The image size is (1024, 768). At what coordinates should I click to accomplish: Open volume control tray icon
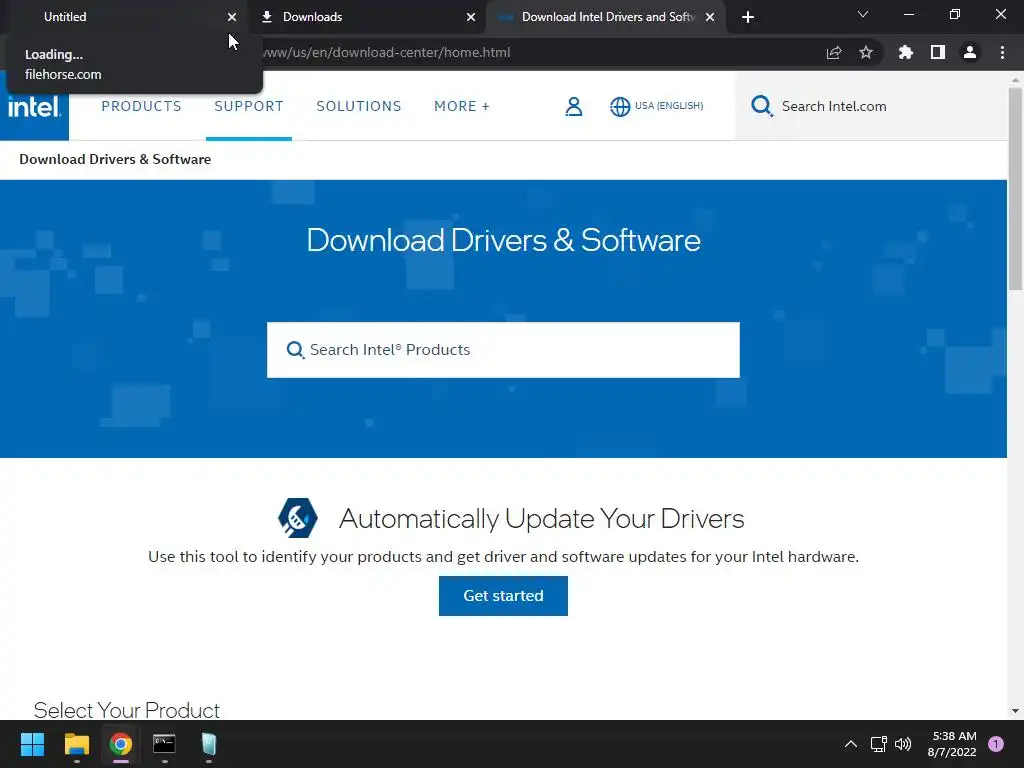point(903,744)
